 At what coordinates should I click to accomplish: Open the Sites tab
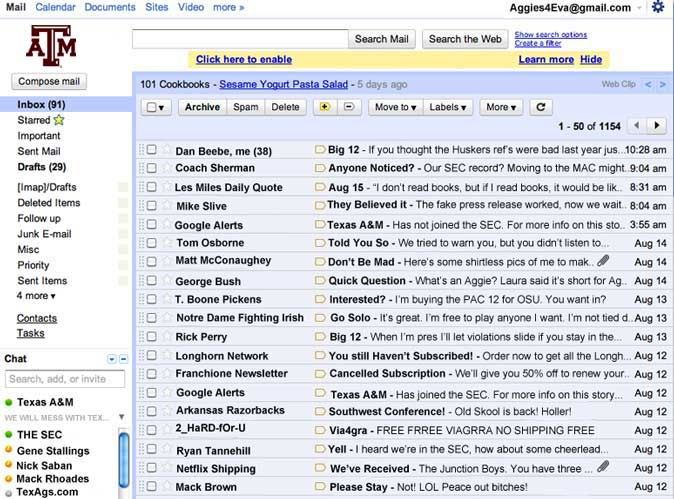[x=156, y=7]
